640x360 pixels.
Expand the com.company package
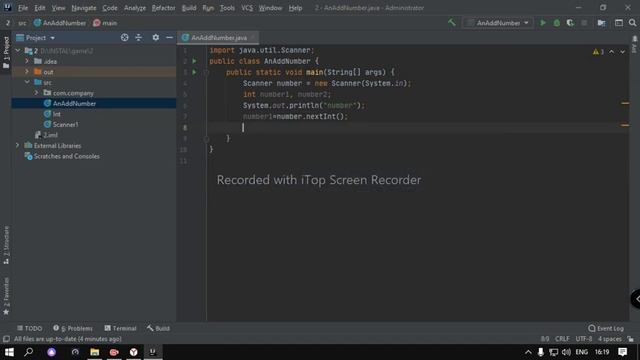pos(36,93)
